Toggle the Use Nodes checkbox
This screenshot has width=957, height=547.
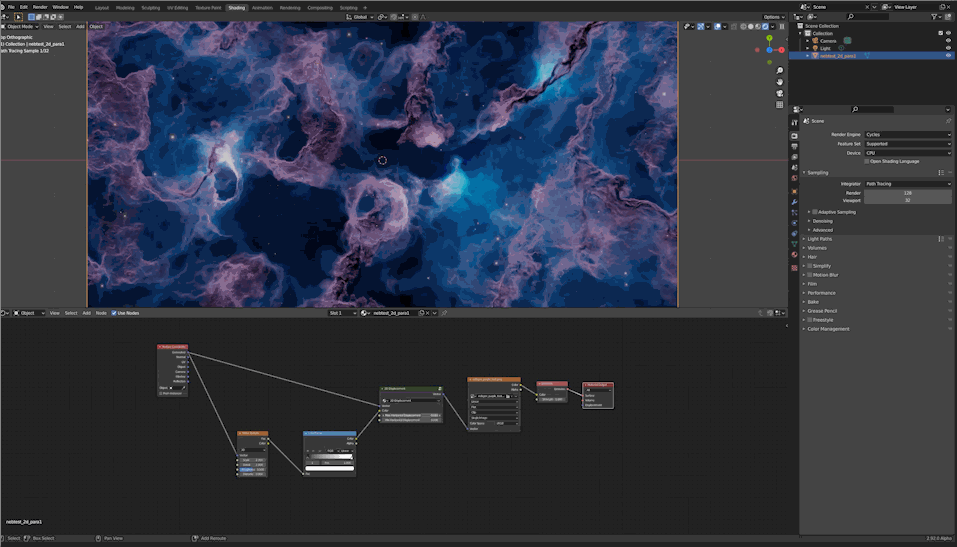point(114,313)
